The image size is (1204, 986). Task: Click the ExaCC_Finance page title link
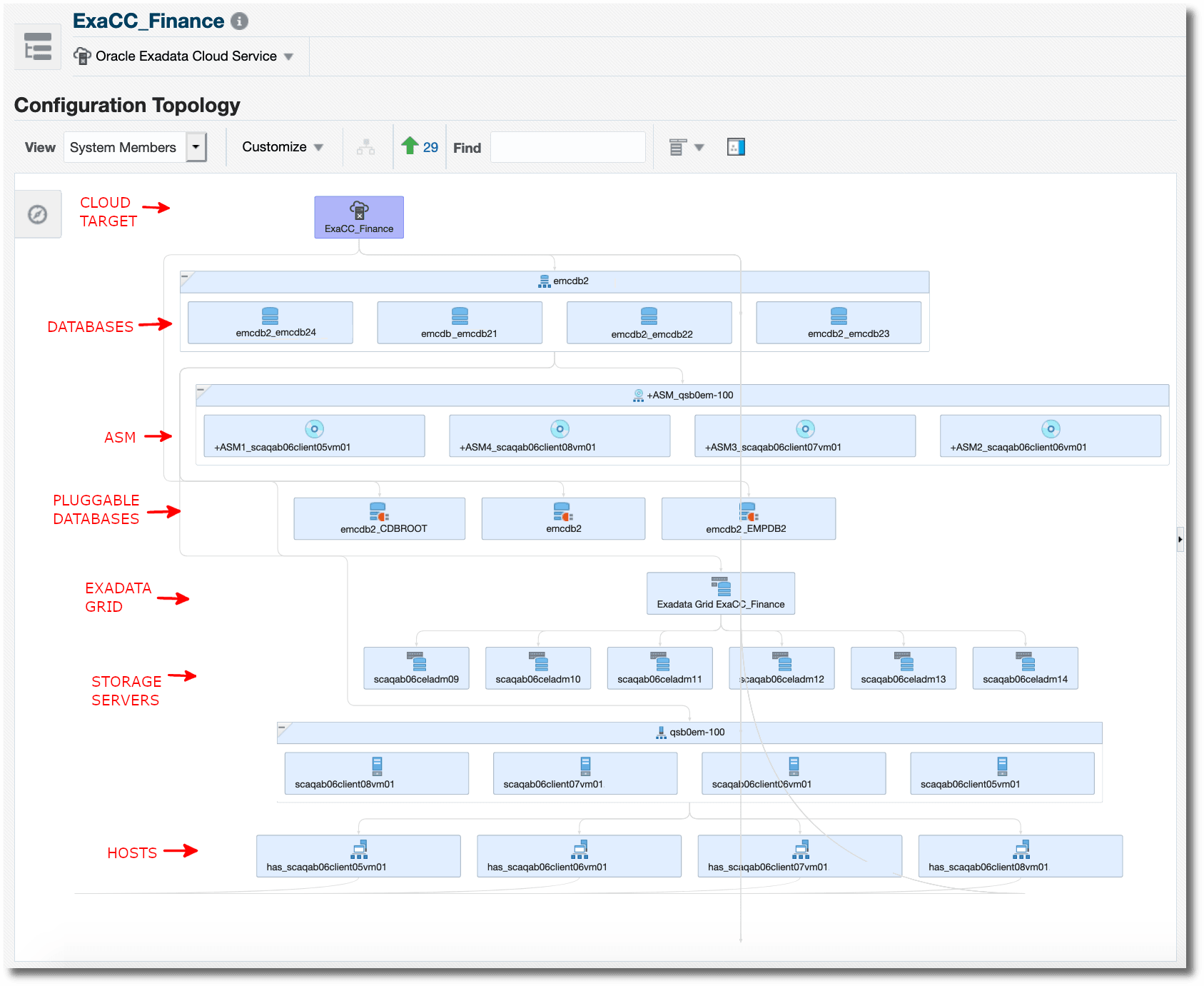pos(148,20)
